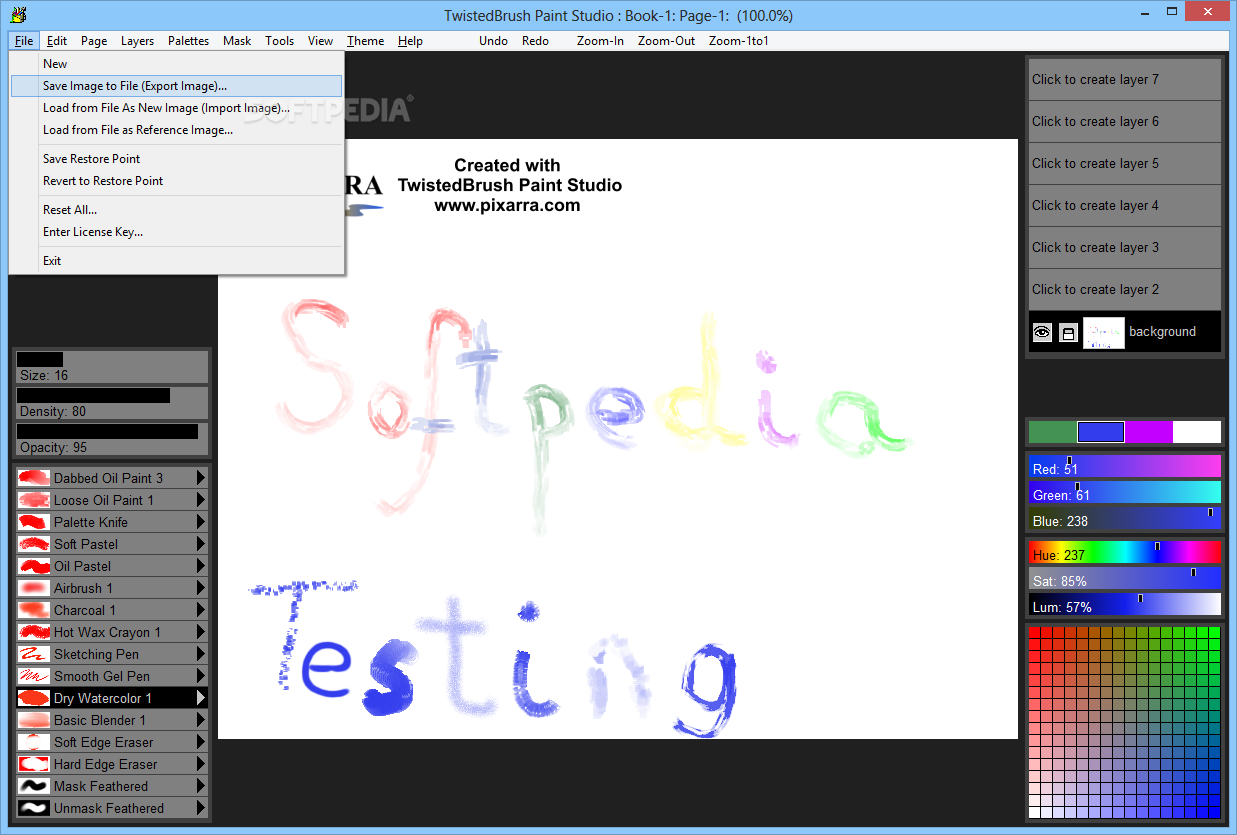Pick the Hot Wax Crayon 1 icon
1237x835 pixels.
point(34,632)
